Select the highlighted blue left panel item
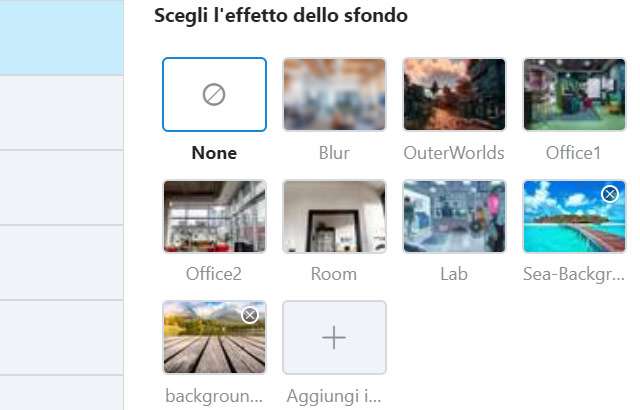640x410 pixels. point(61,37)
